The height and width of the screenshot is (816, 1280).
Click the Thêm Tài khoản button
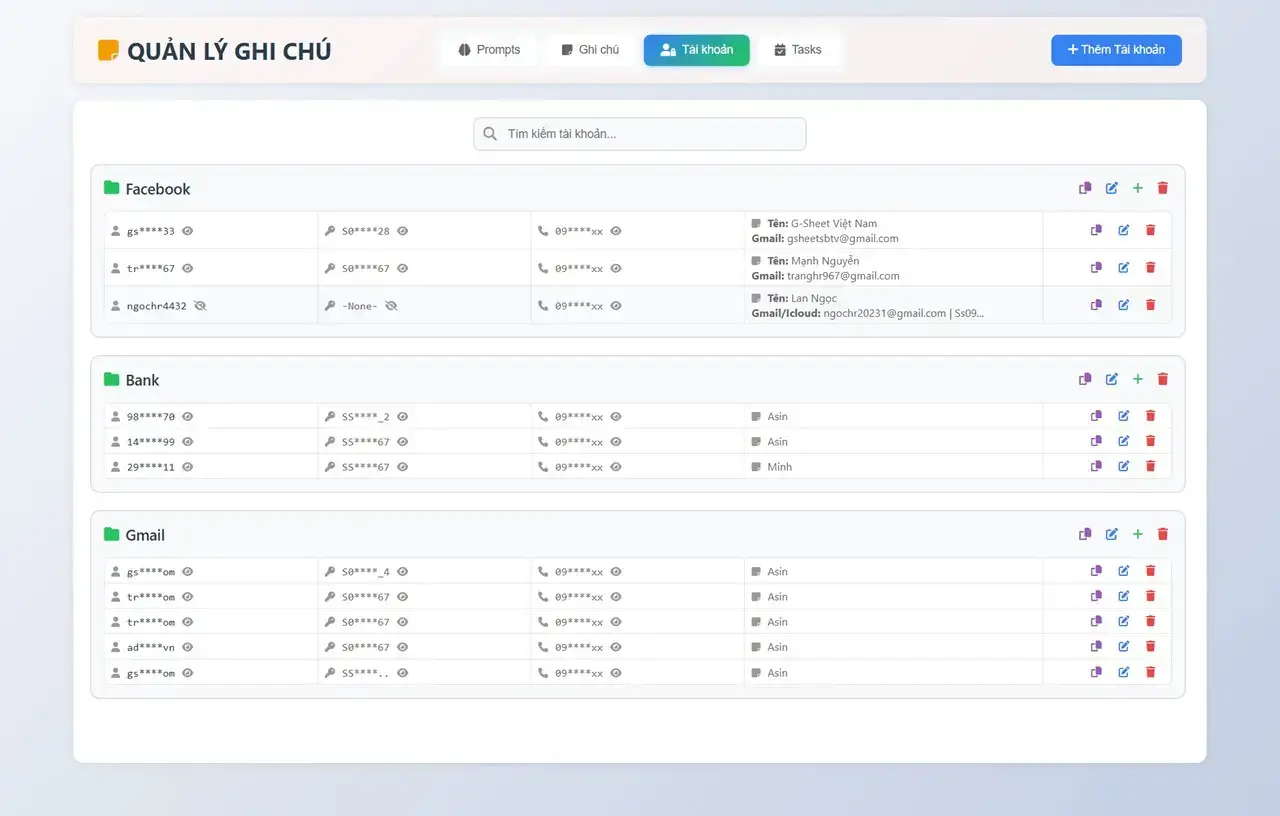(x=1116, y=49)
